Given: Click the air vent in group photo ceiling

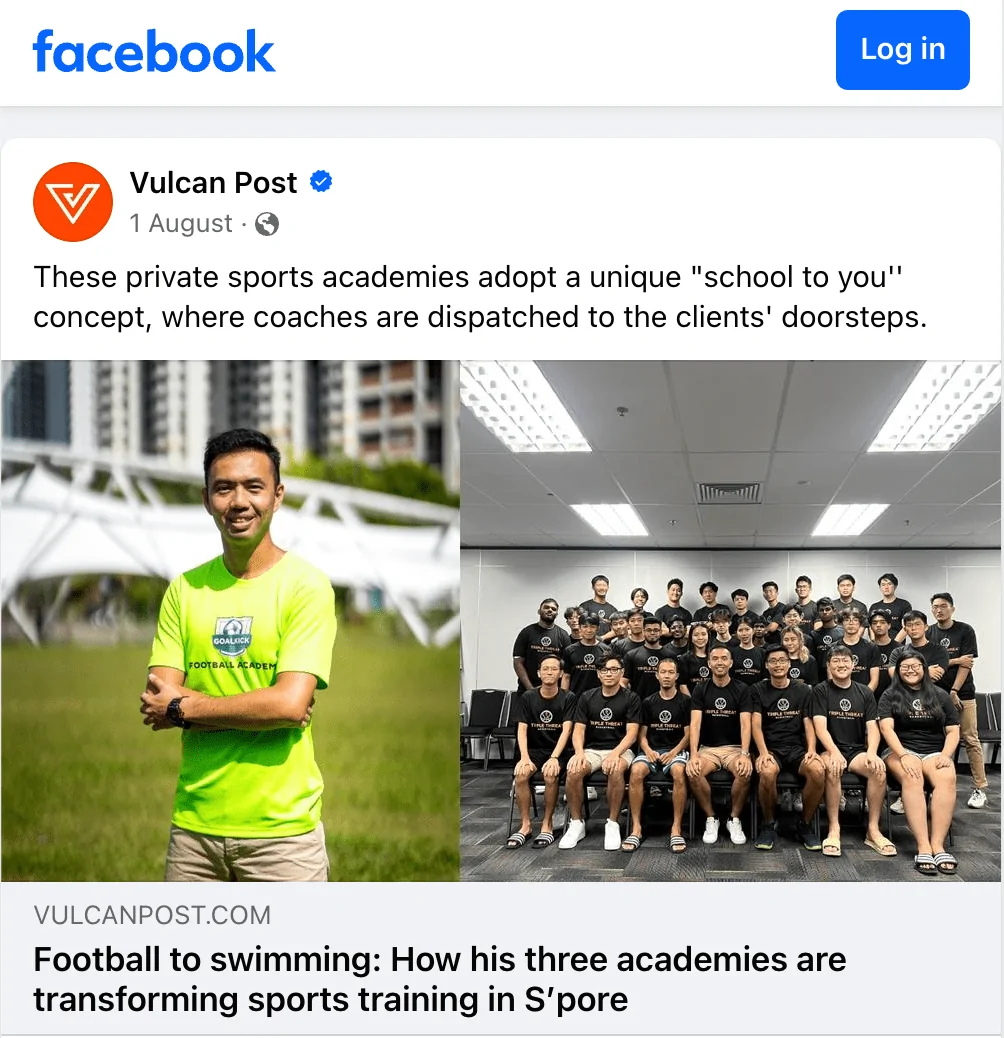Looking at the screenshot, I should pyautogui.click(x=729, y=492).
